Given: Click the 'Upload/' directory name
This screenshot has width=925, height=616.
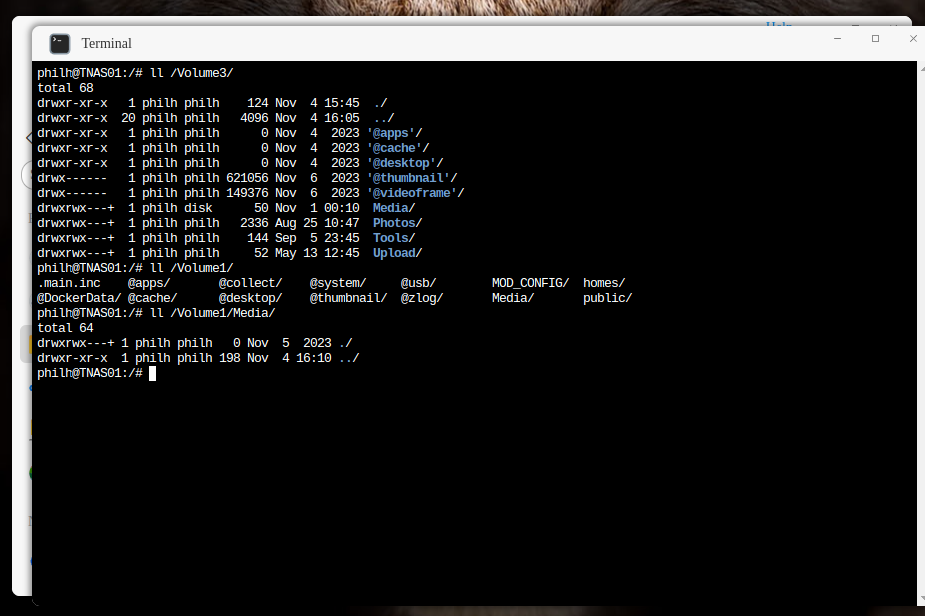Looking at the screenshot, I should 398,253.
